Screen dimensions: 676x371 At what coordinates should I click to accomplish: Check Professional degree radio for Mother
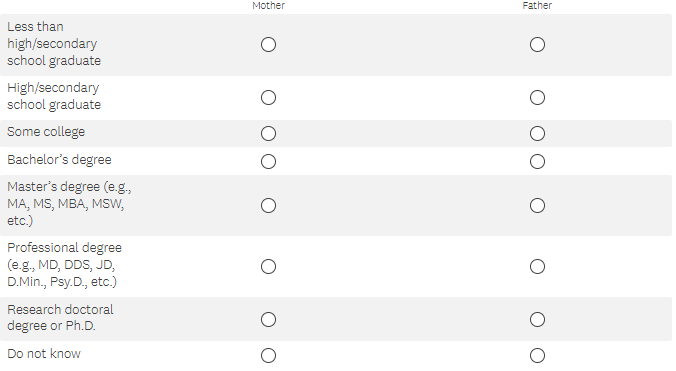(x=268, y=266)
